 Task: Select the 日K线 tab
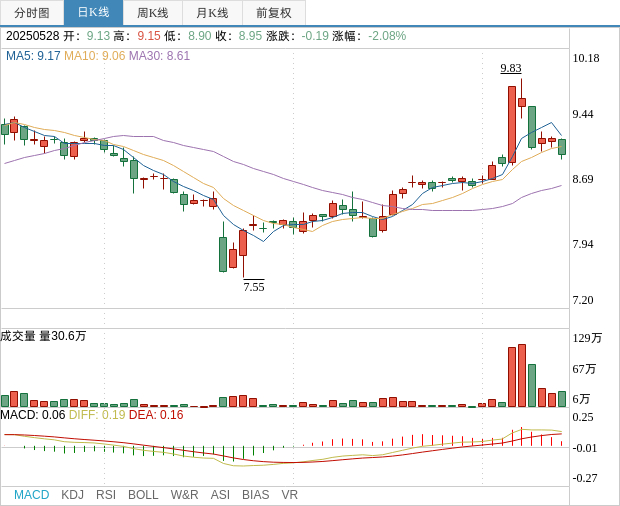(x=93, y=13)
